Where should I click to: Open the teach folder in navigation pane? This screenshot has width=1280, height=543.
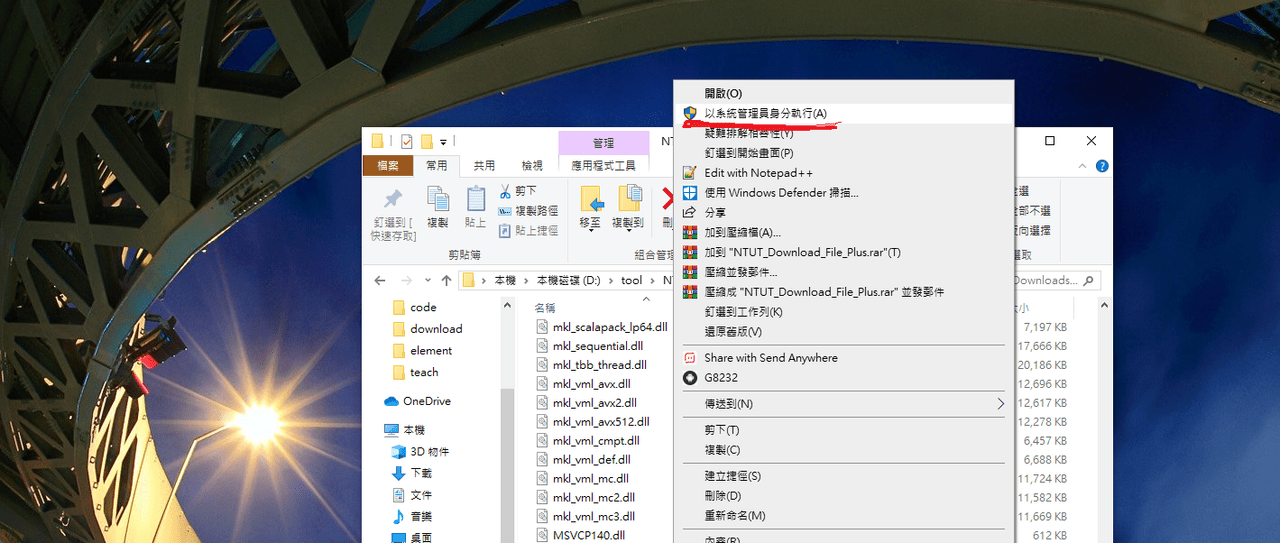click(x=424, y=372)
